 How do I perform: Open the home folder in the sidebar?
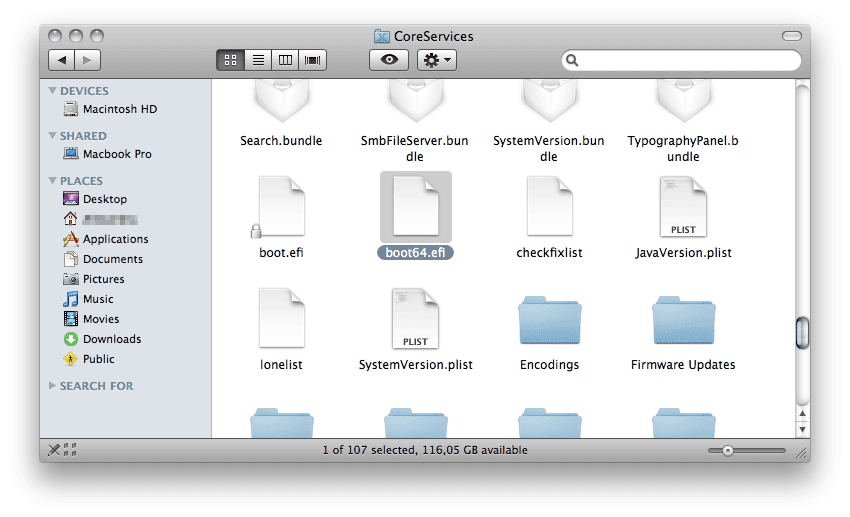(x=100, y=219)
